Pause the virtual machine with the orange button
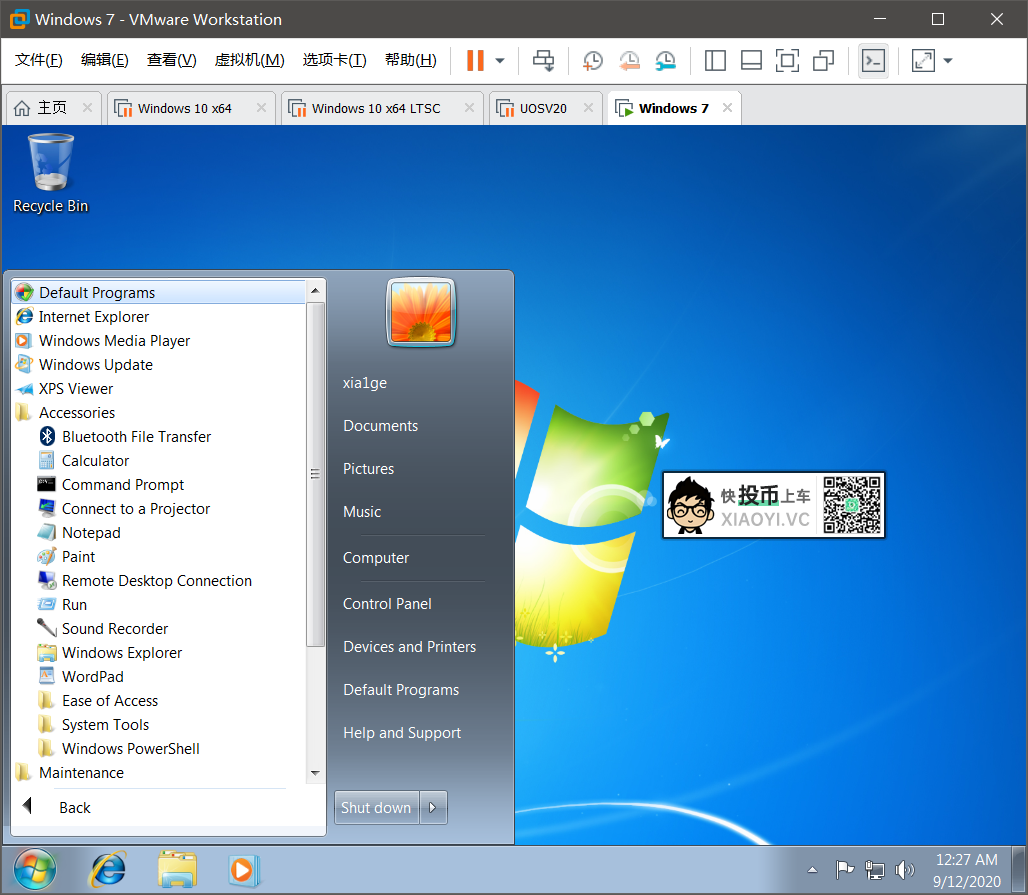1028x895 pixels. pyautogui.click(x=475, y=61)
